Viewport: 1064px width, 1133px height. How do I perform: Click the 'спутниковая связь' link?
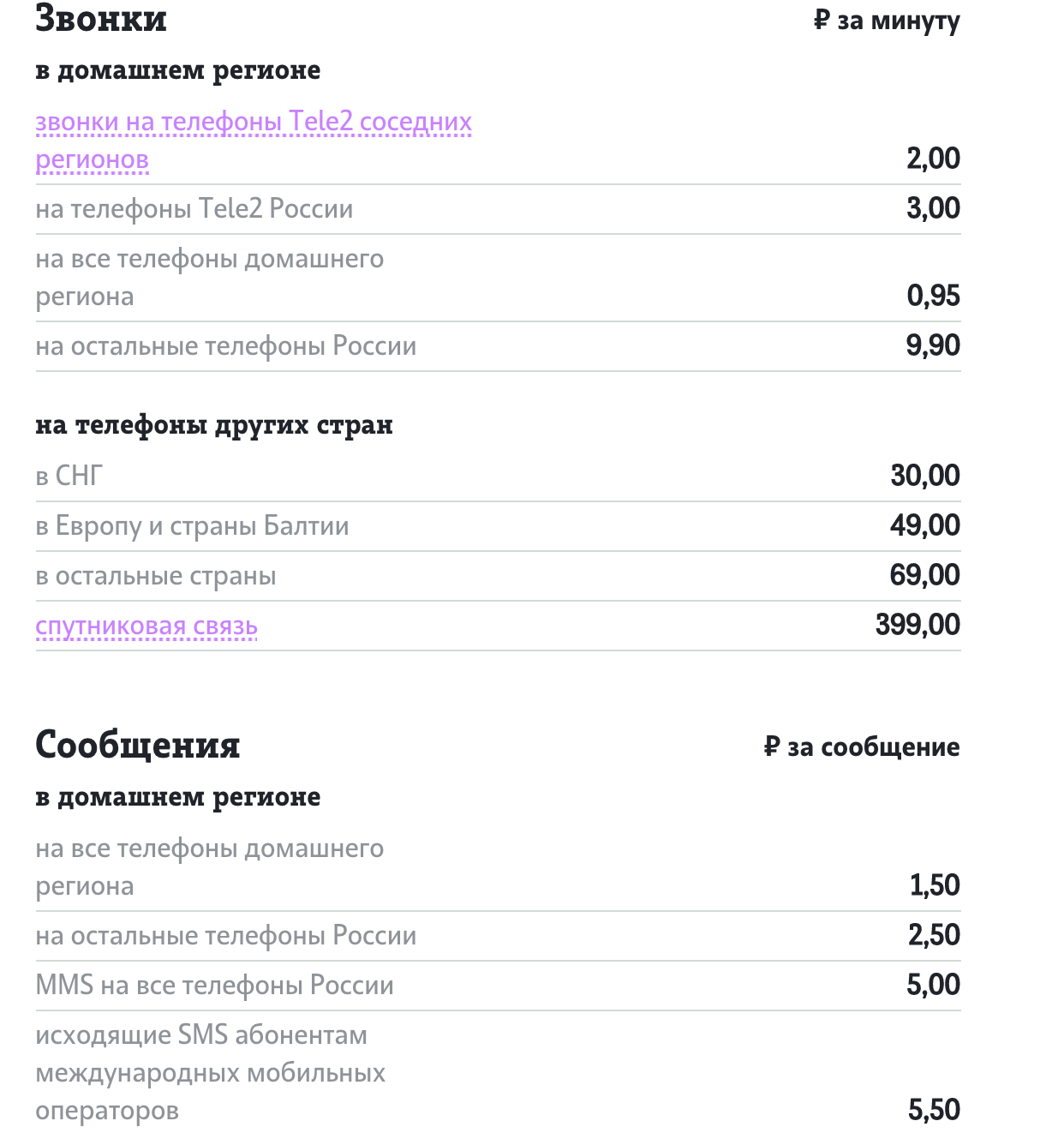pos(146,626)
